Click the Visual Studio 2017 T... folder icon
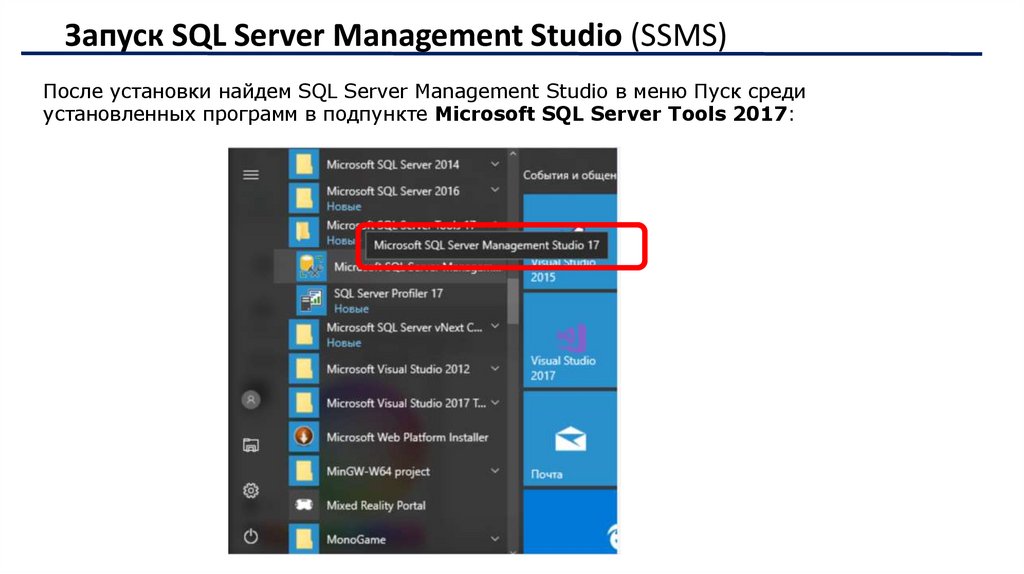This screenshot has width=1024, height=574. [x=304, y=403]
